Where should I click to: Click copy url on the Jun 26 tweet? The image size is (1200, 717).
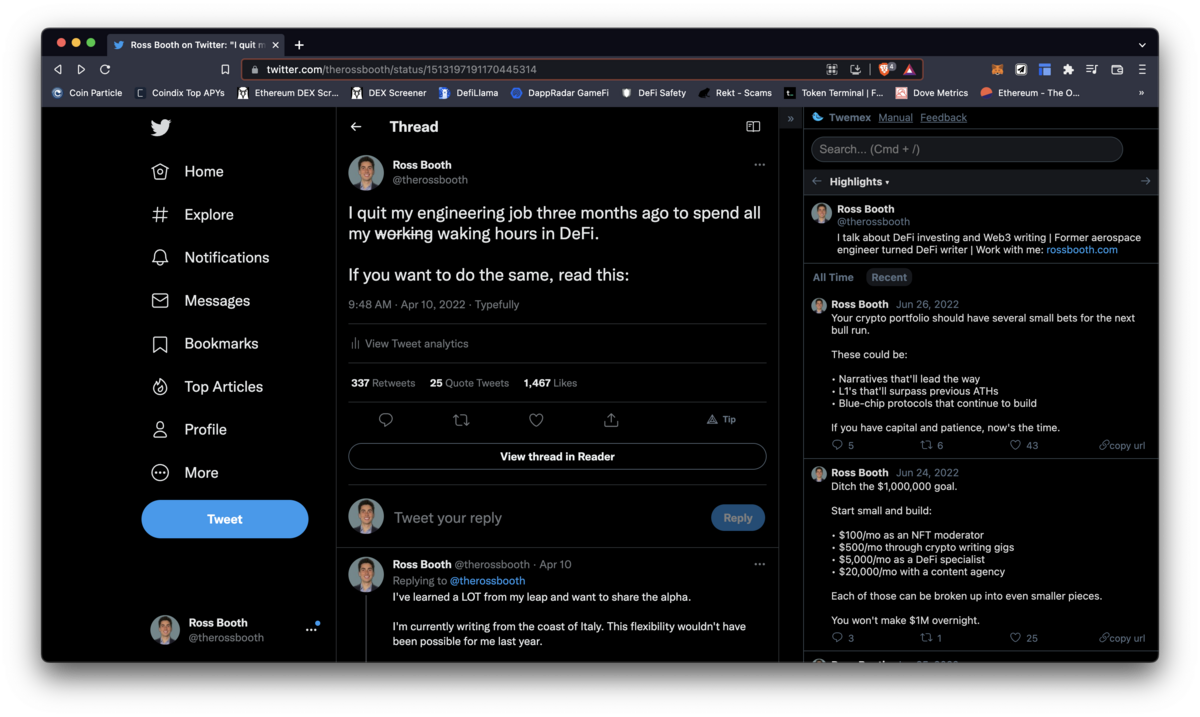[x=1122, y=446]
